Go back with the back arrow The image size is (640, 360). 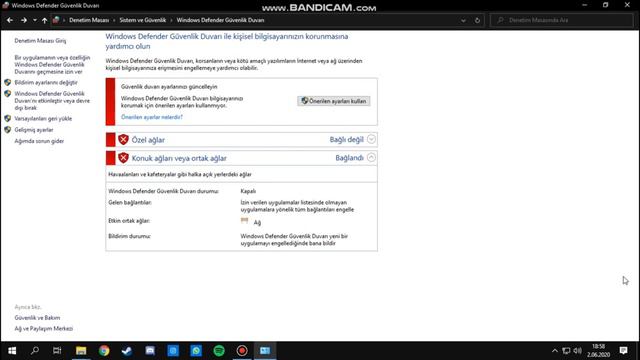coord(10,20)
